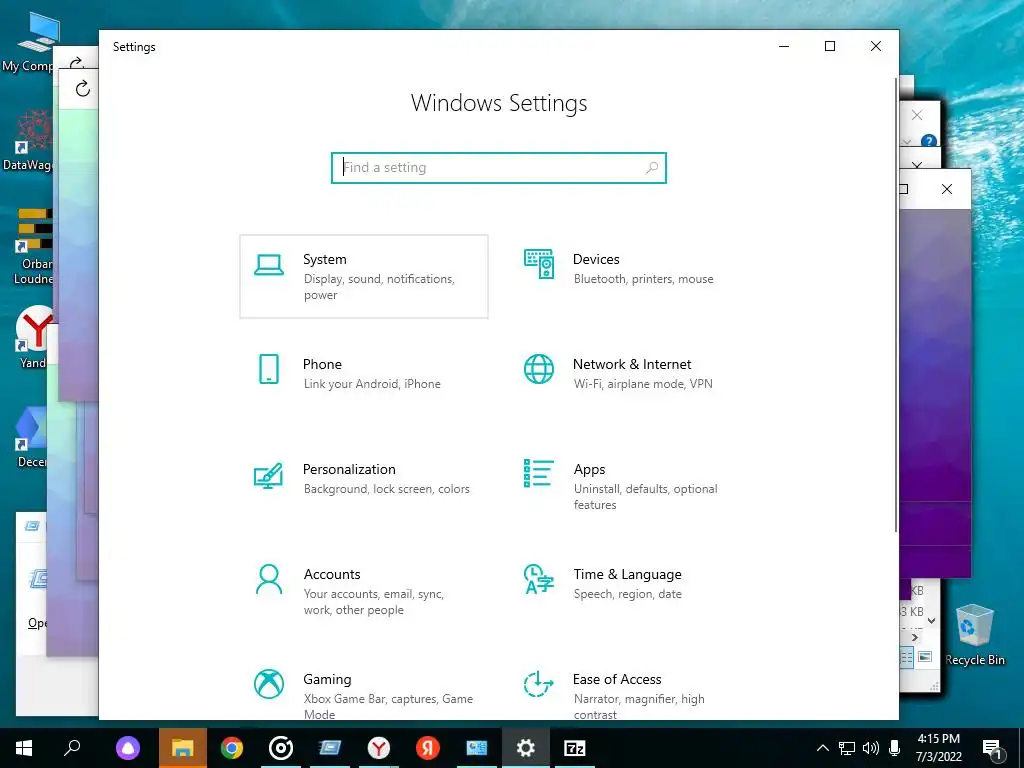
Task: Launch Google Chrome from the taskbar
Action: point(232,748)
